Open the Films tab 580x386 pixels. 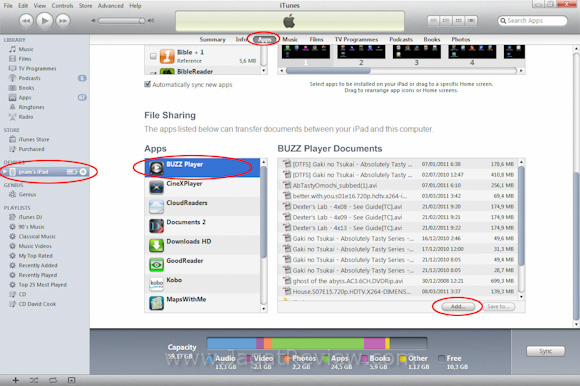click(x=316, y=39)
